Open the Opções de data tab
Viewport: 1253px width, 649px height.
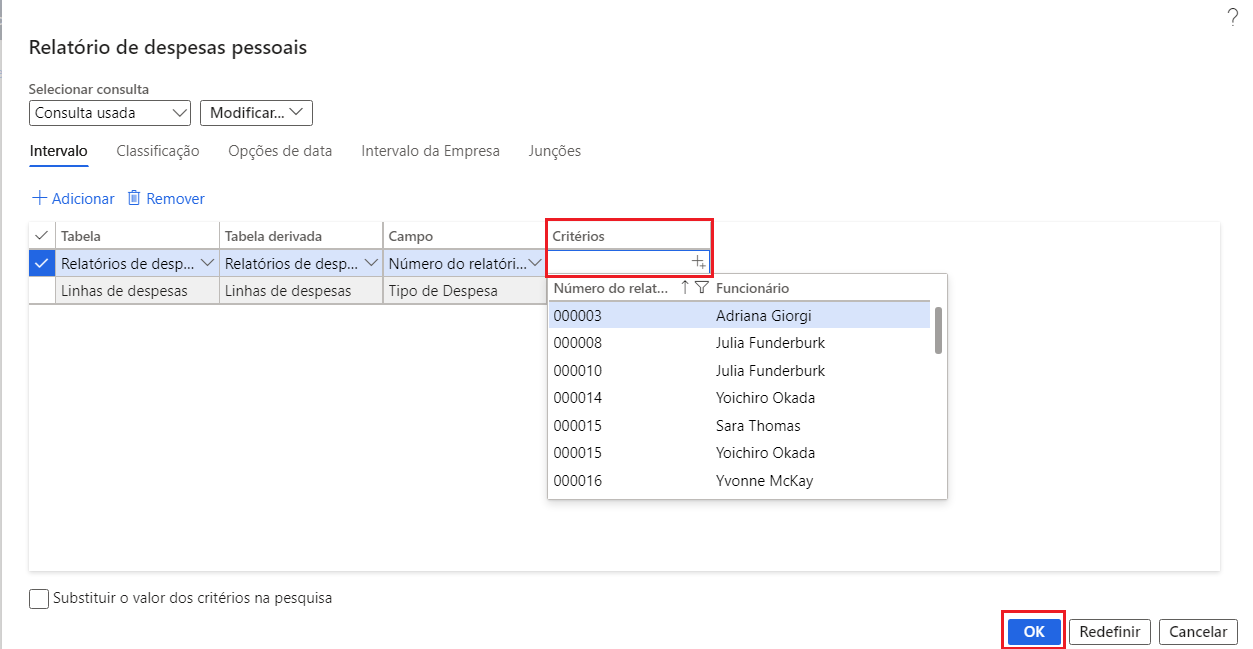[x=280, y=151]
